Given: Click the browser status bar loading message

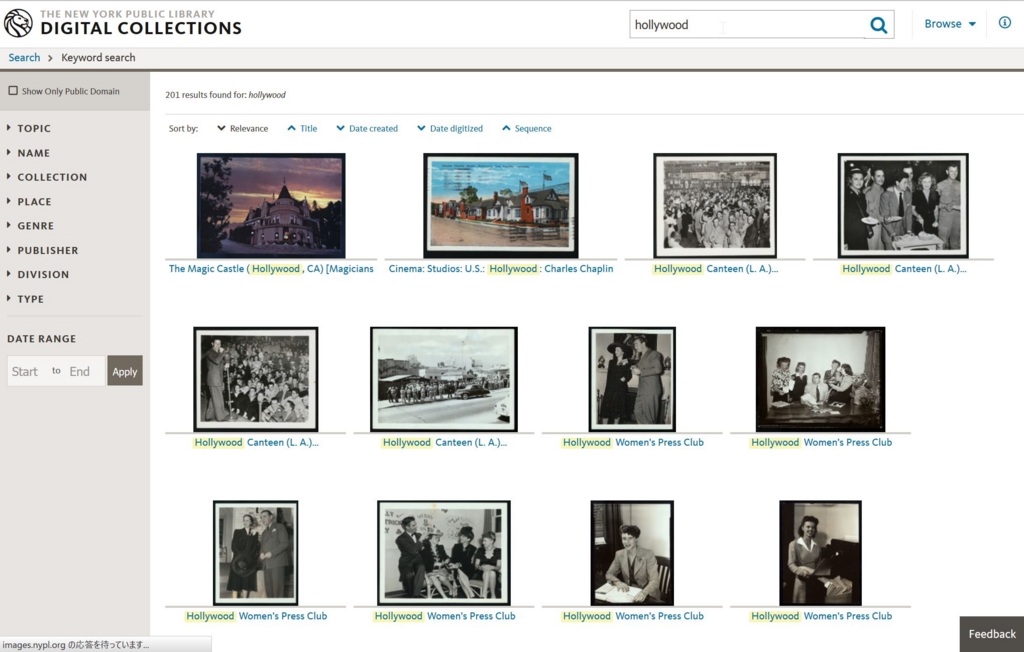Looking at the screenshot, I should tap(76, 645).
